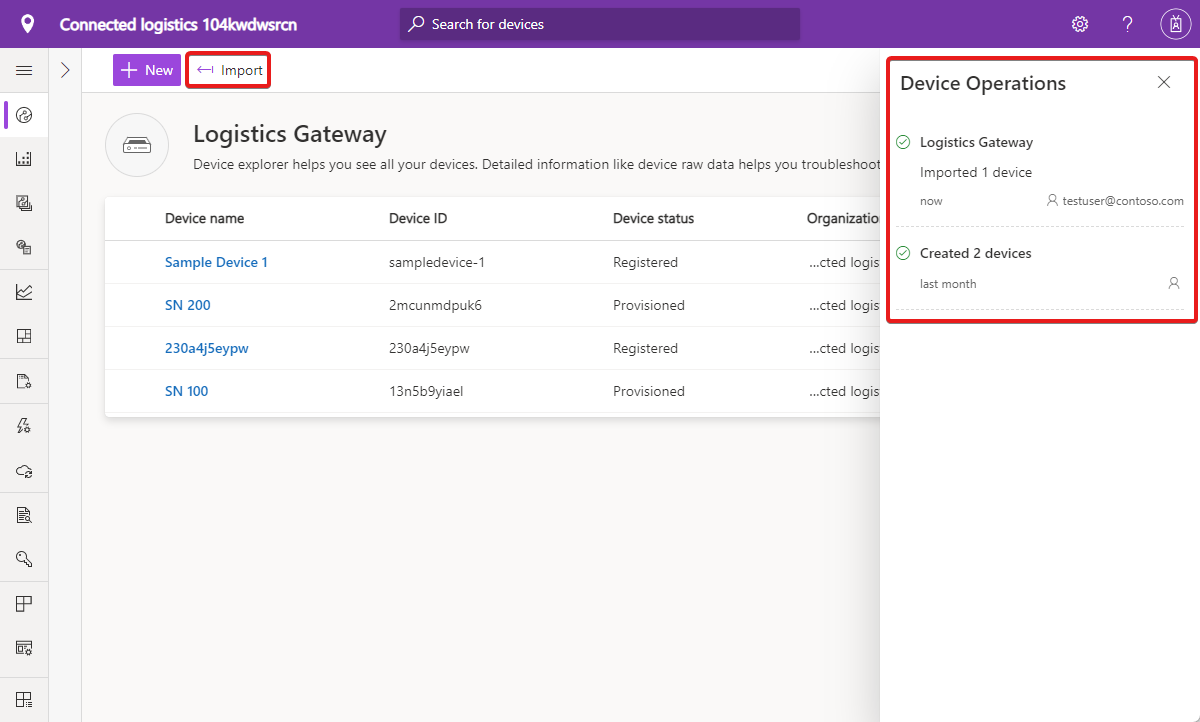Open the user account avatar

point(1175,24)
